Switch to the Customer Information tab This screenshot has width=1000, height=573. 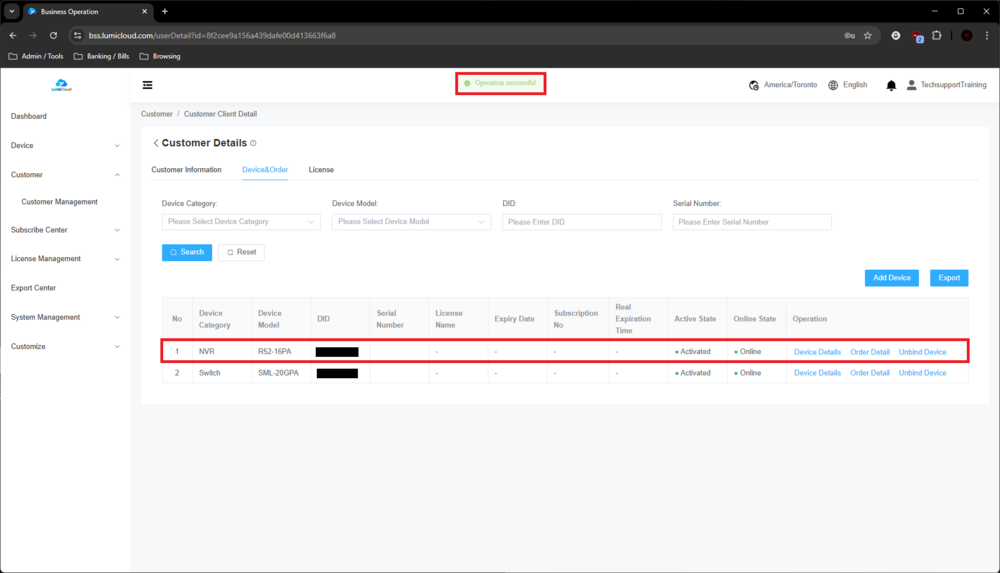coord(186,170)
